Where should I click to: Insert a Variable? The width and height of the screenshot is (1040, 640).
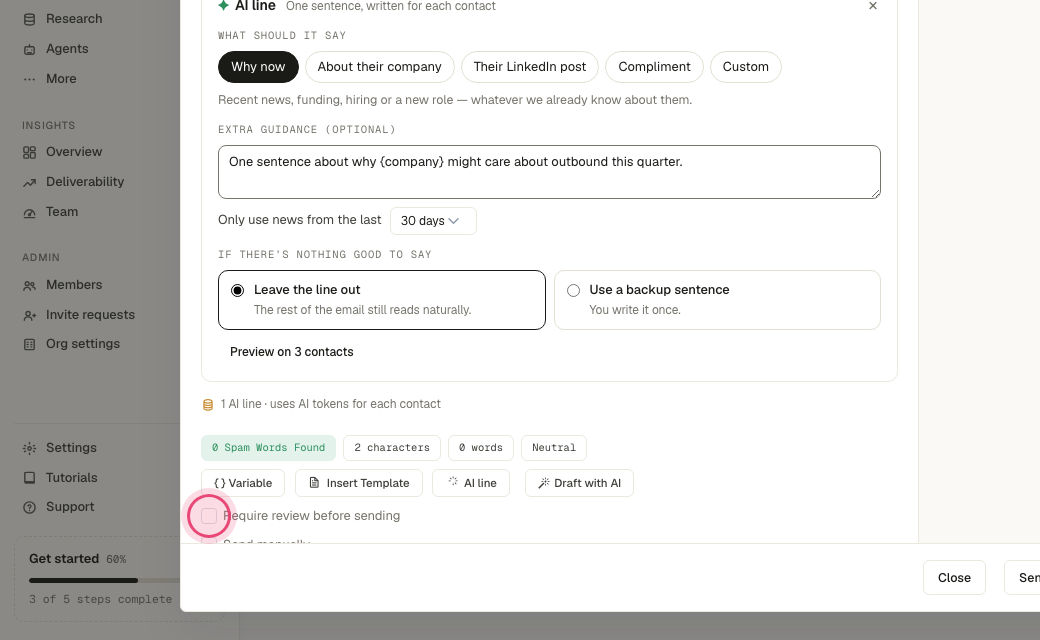(243, 483)
